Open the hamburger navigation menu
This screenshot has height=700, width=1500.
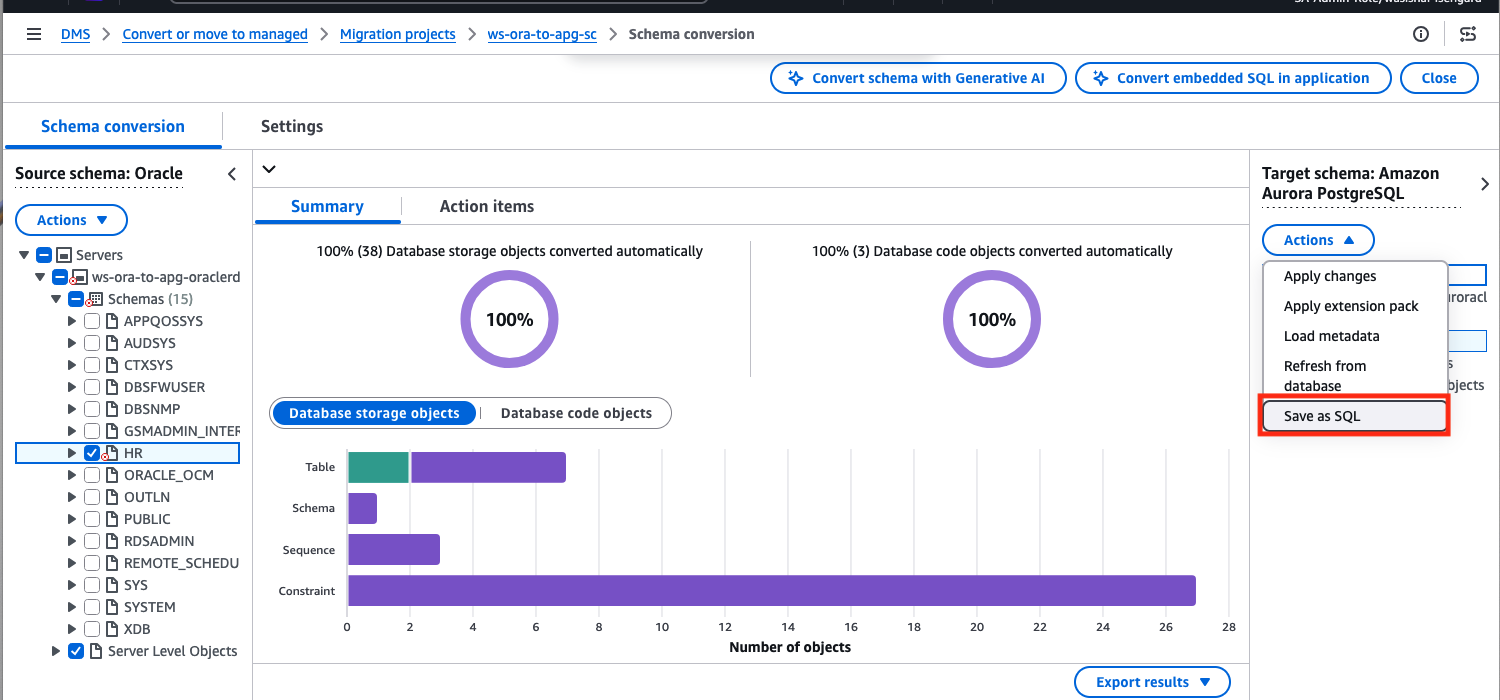[x=34, y=34]
